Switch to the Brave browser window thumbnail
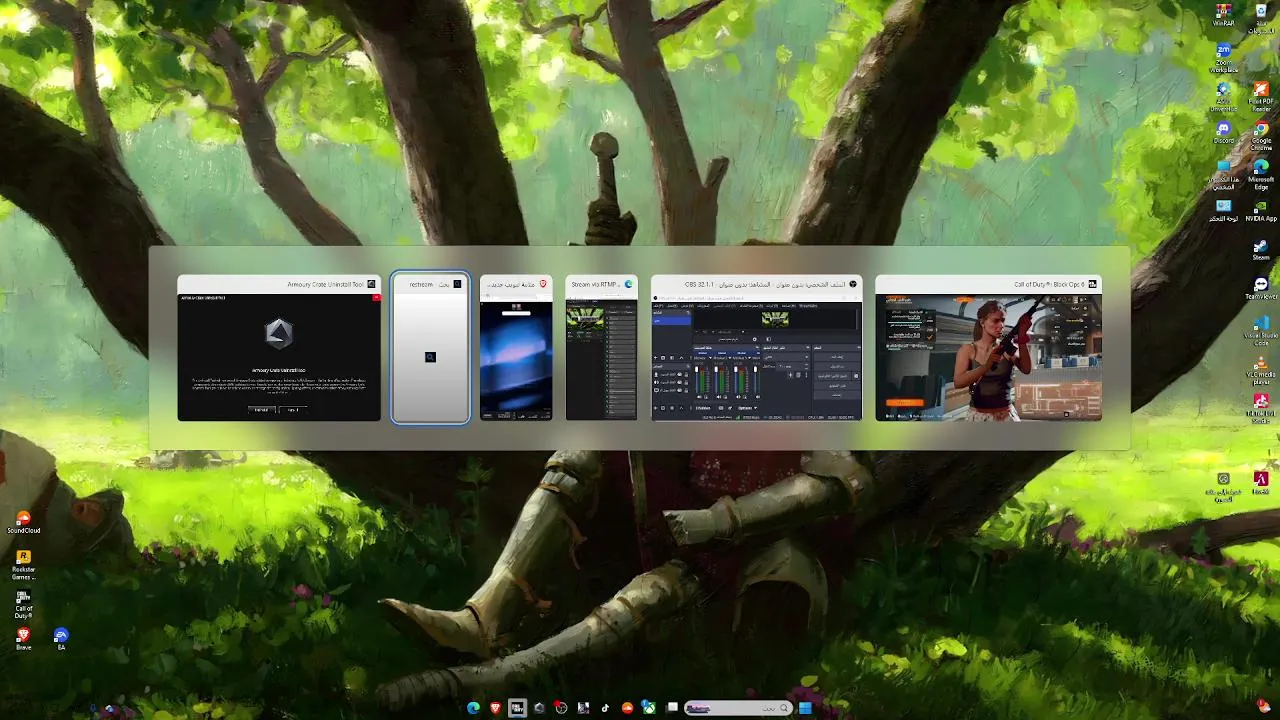 click(516, 348)
